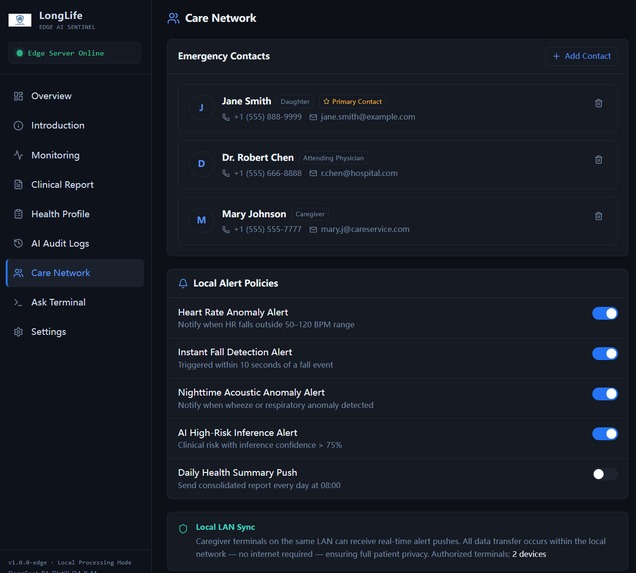The height and width of the screenshot is (573, 636).
Task: Go to Introduction in sidebar
Action: pos(75,126)
